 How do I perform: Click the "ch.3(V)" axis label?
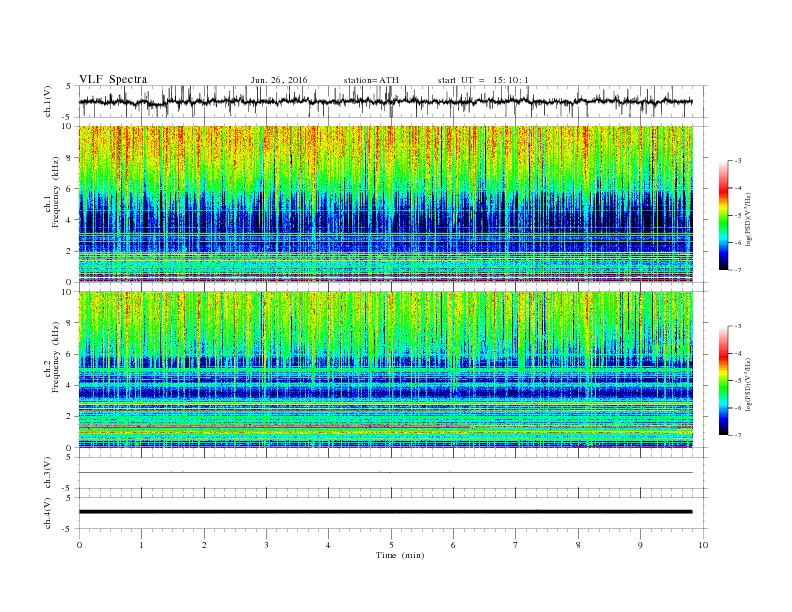click(x=48, y=473)
